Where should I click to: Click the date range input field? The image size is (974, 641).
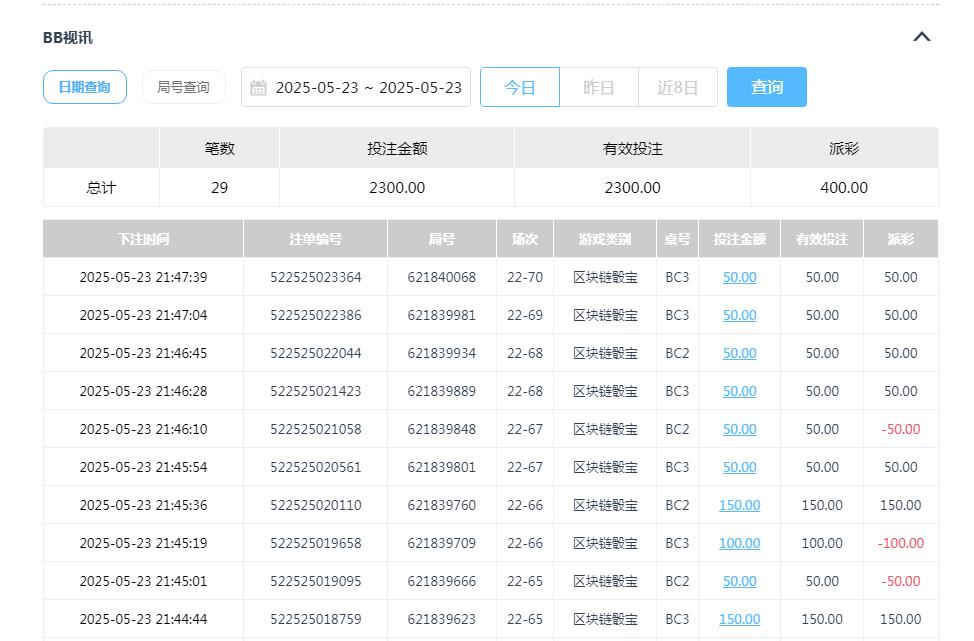368,87
